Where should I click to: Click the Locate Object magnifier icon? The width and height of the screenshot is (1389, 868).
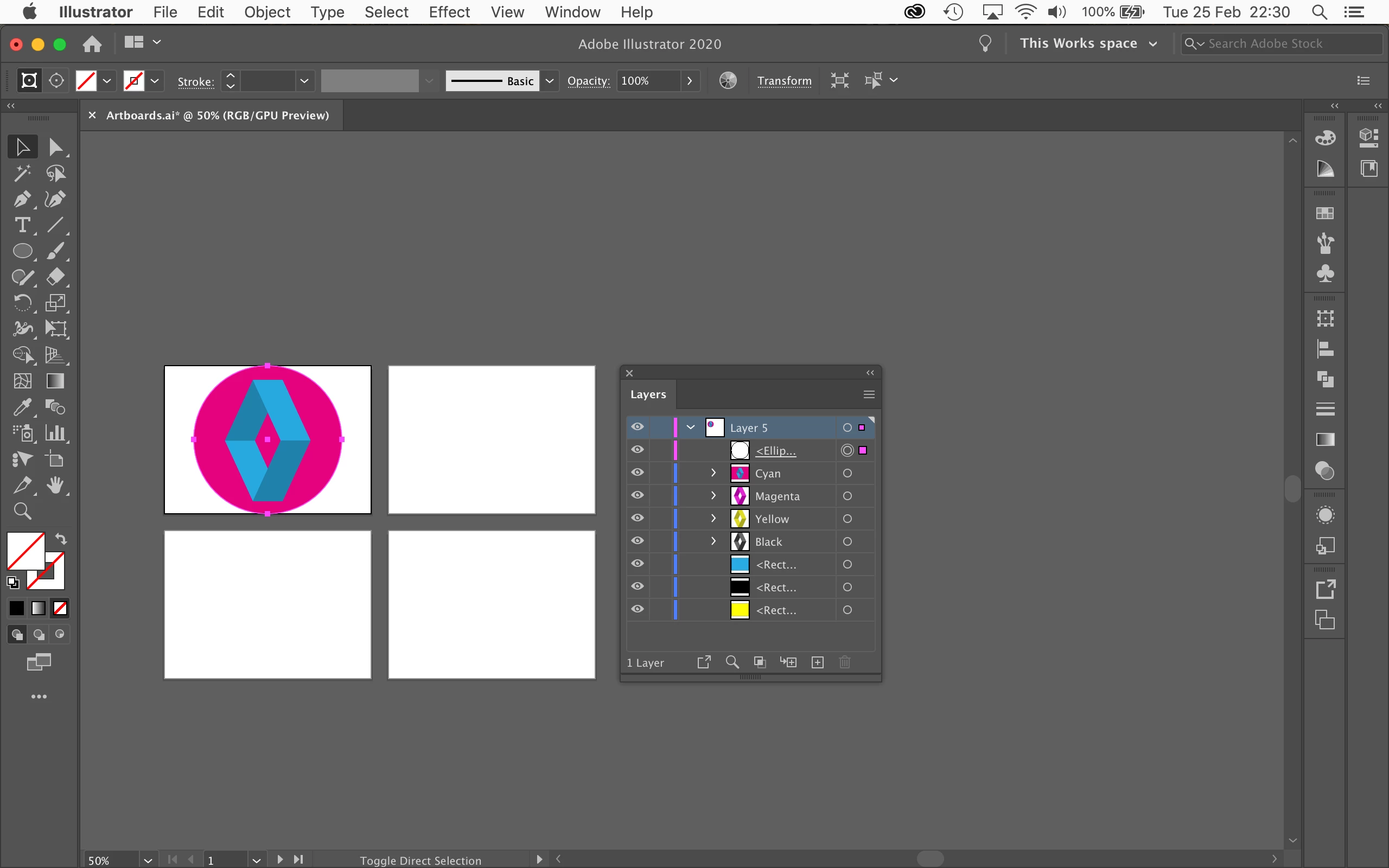coord(732,662)
